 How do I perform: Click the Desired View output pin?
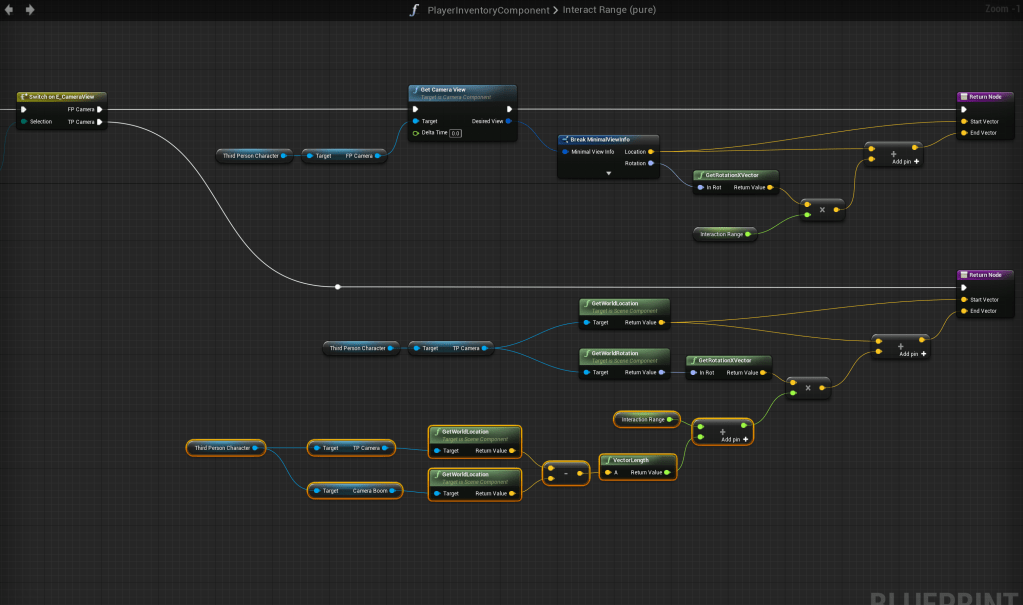(x=509, y=122)
